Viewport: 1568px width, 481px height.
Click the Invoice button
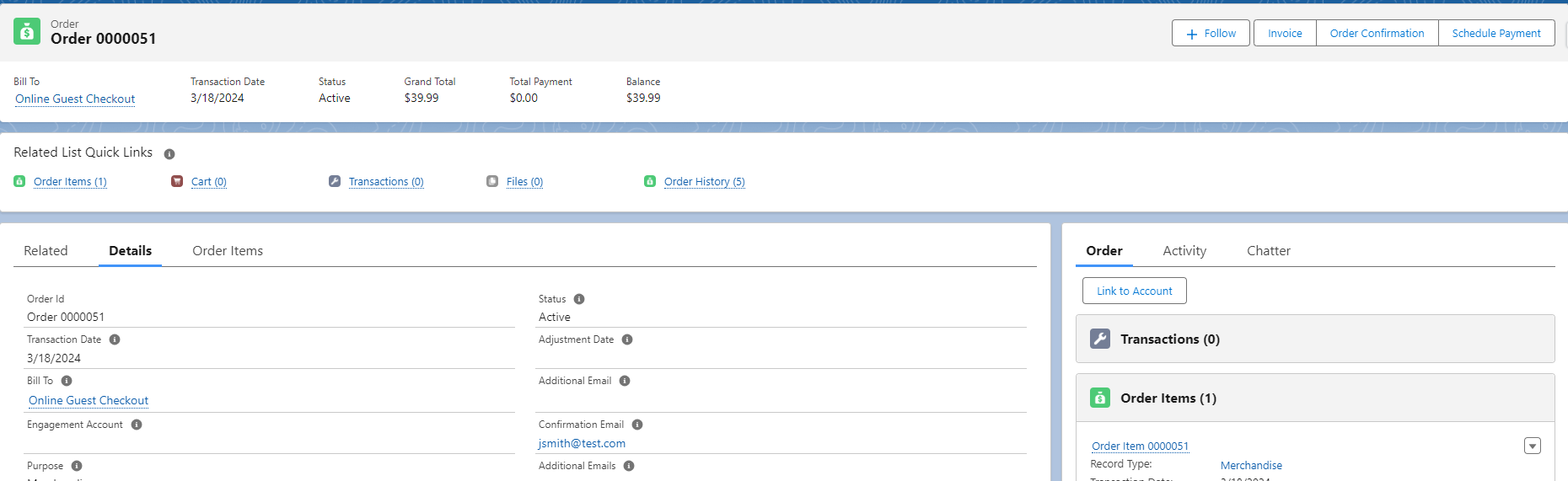[1284, 34]
